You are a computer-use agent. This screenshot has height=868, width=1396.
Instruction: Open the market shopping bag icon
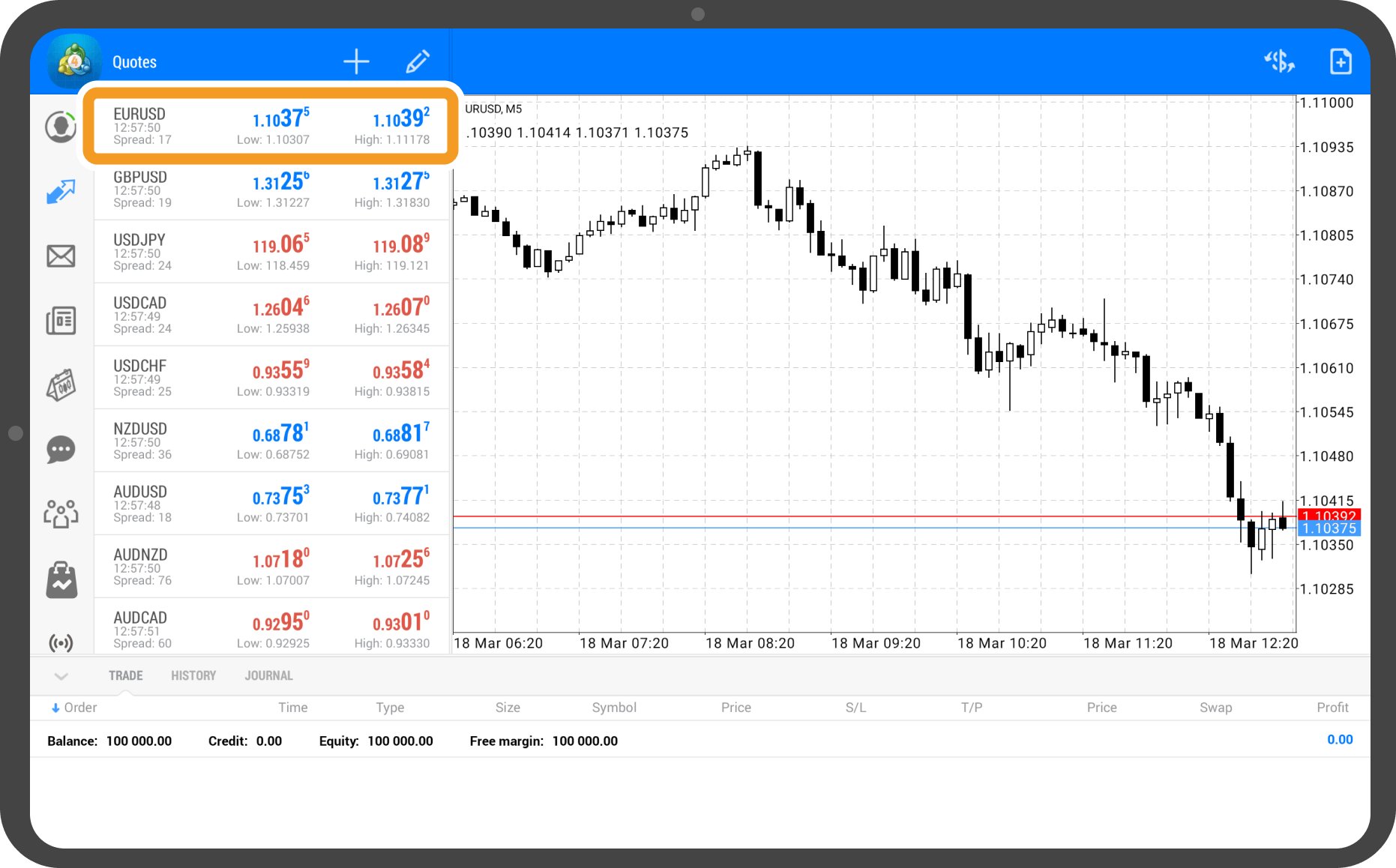click(61, 579)
